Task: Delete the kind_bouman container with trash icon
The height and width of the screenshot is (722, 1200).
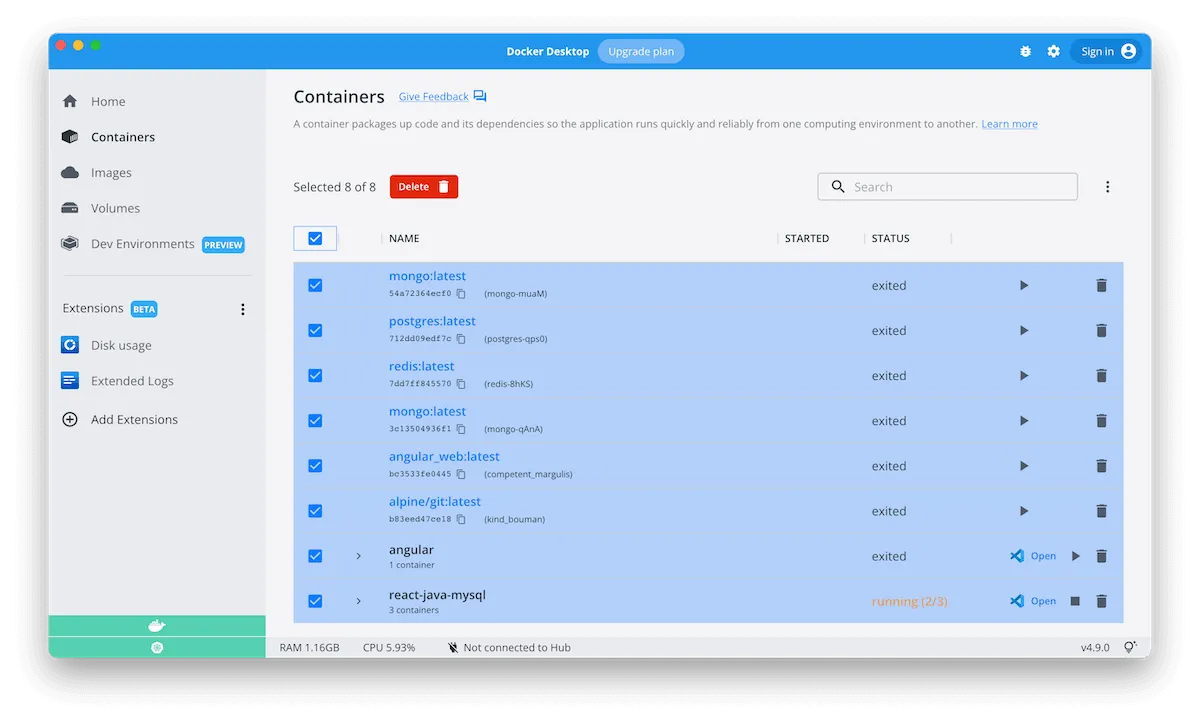Action: pos(1101,511)
